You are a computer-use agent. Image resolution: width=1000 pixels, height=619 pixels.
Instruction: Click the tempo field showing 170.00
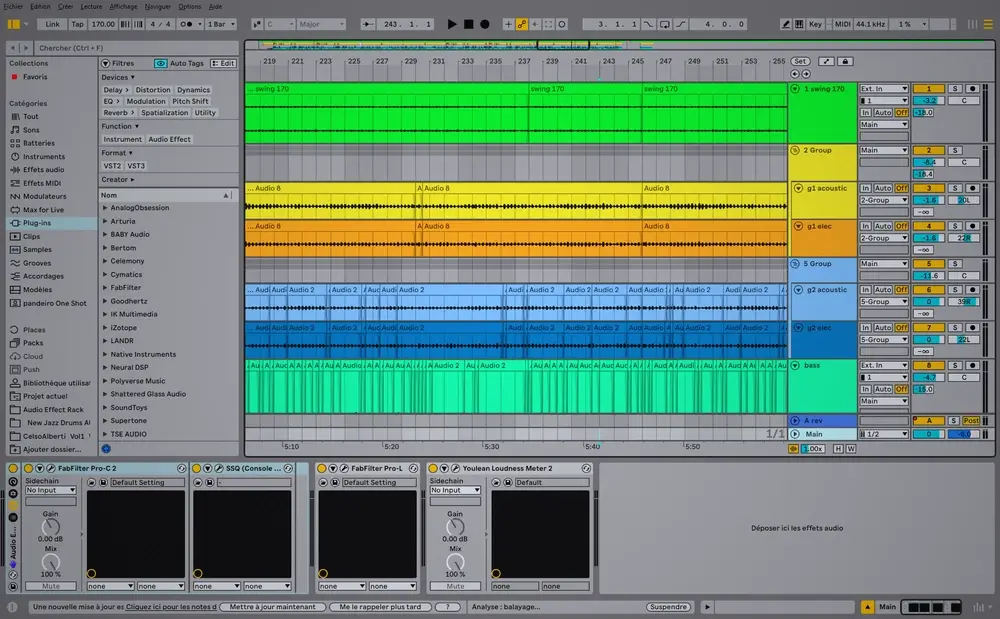pyautogui.click(x=103, y=24)
